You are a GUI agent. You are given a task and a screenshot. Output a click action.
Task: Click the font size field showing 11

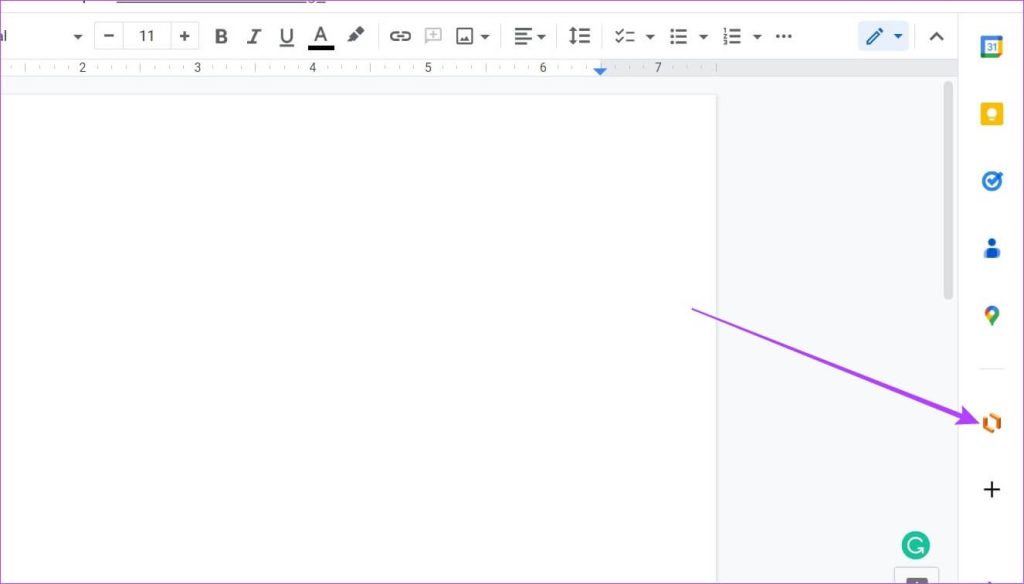tap(147, 37)
